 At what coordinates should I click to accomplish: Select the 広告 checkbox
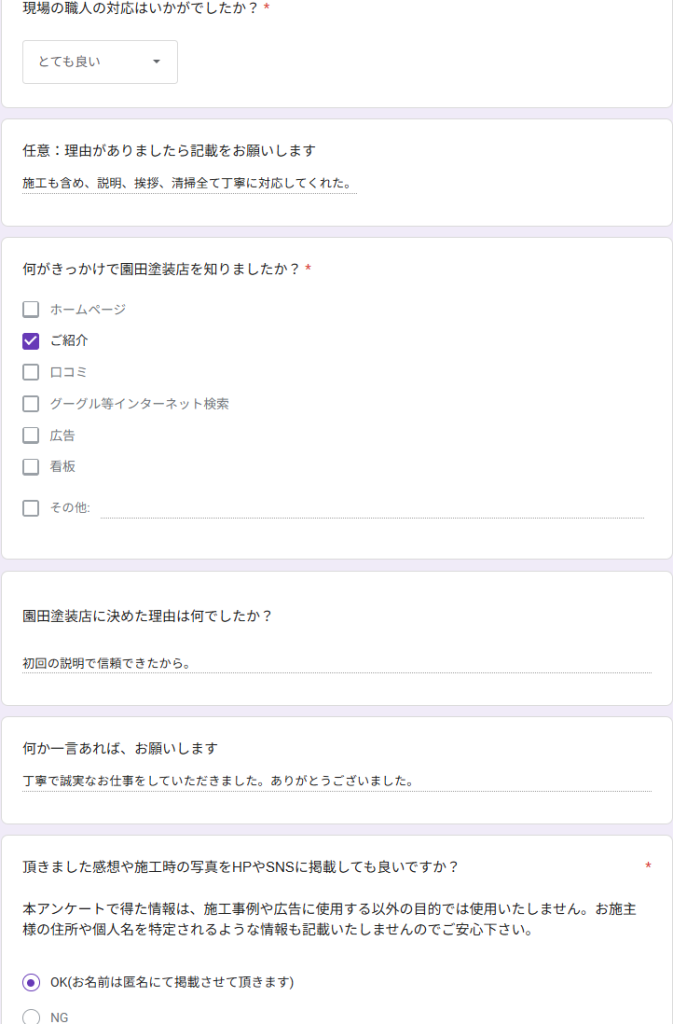[31, 435]
